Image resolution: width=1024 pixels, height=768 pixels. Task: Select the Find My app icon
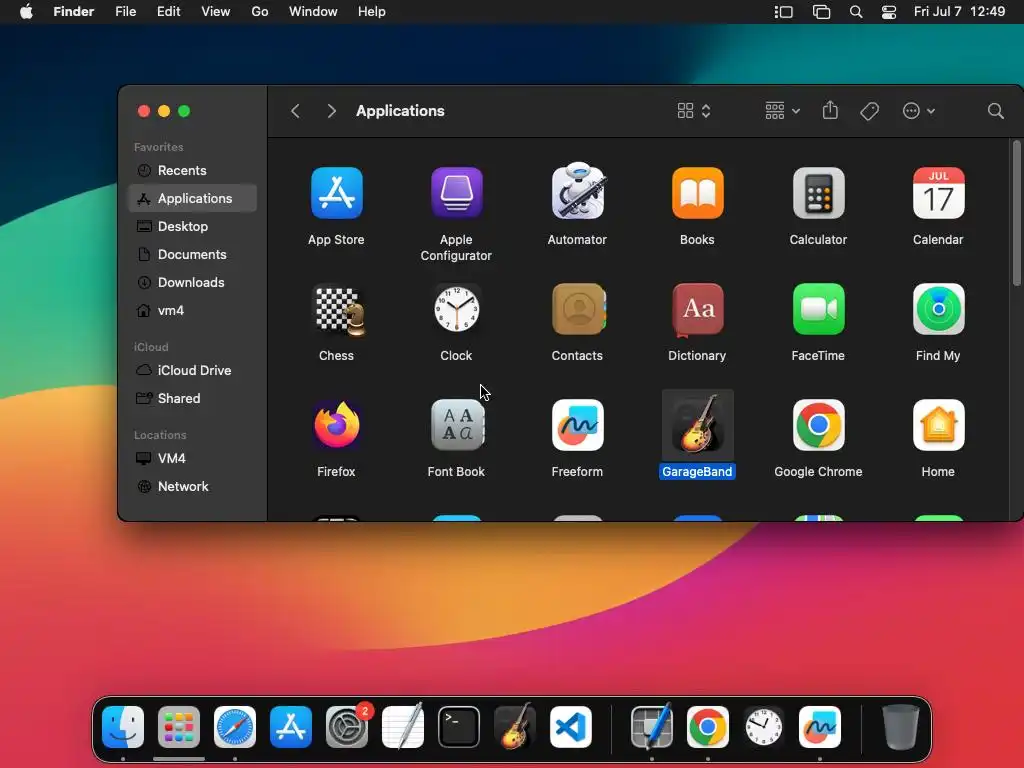click(938, 310)
